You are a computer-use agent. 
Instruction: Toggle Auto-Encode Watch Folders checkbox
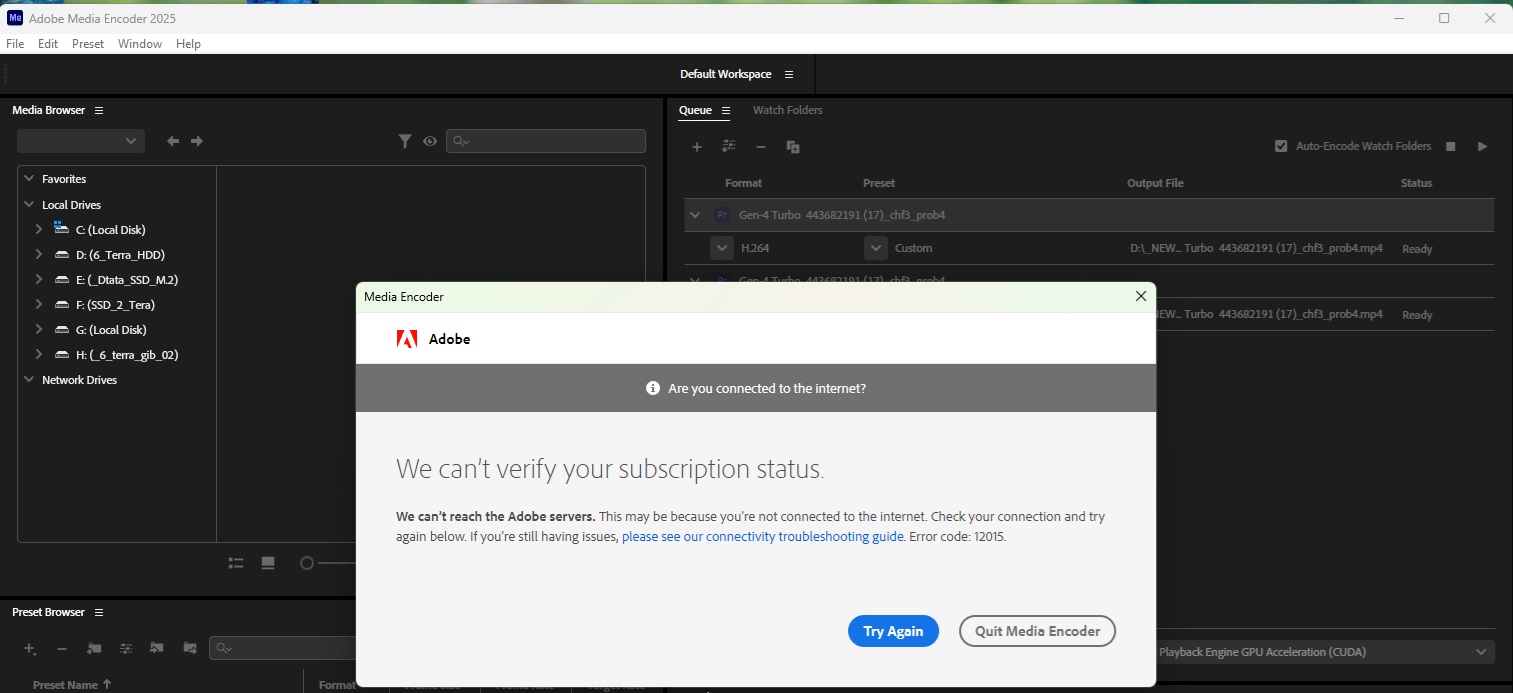[x=1281, y=146]
